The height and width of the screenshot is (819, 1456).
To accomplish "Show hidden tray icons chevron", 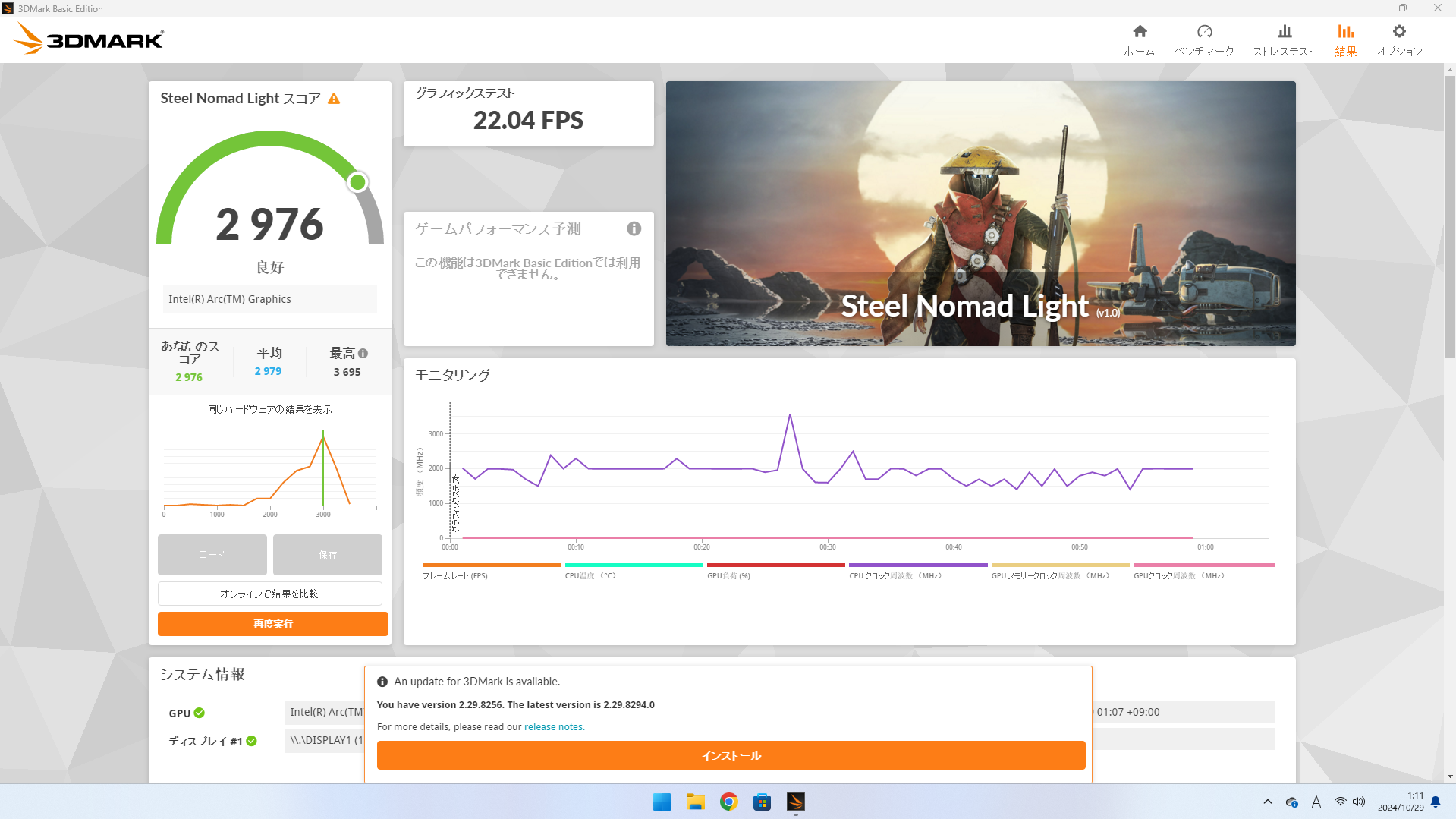I will [x=1267, y=802].
